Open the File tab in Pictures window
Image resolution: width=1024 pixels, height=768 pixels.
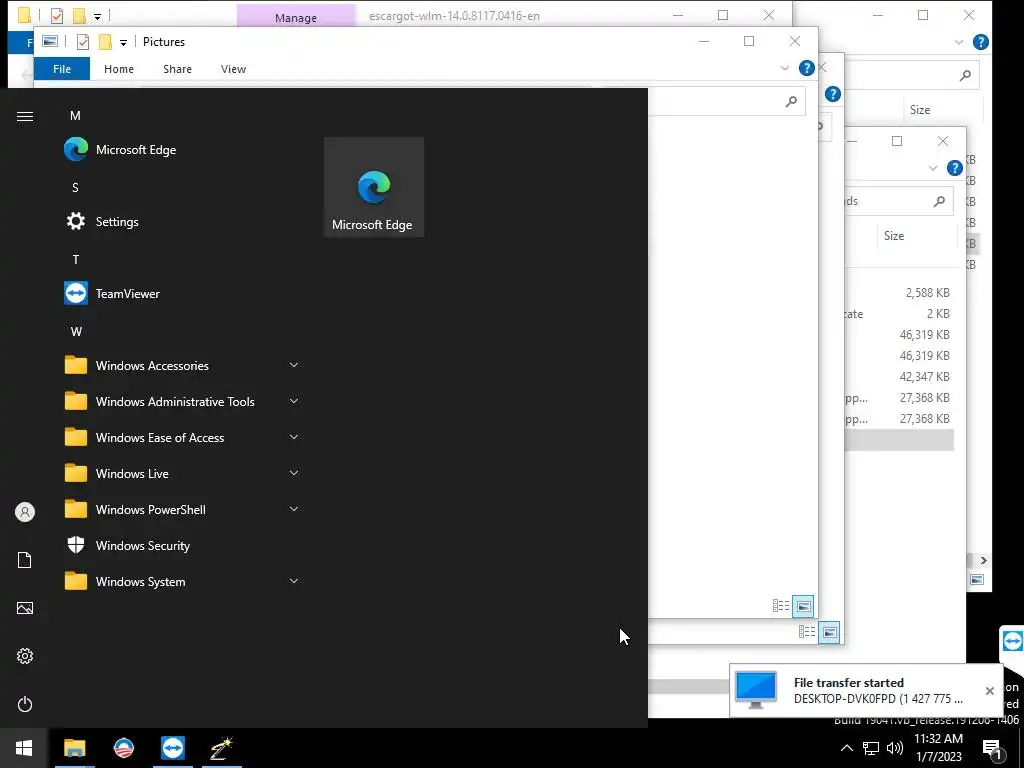click(x=62, y=69)
